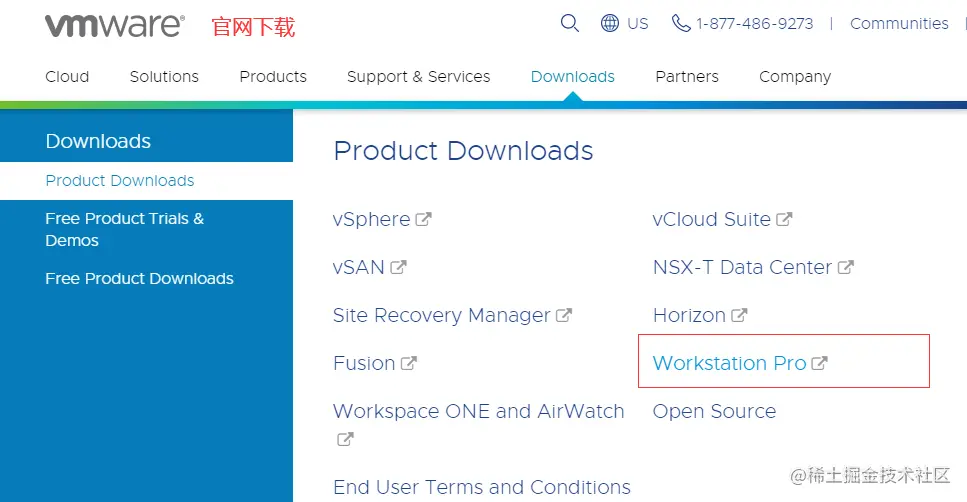967x502 pixels.
Task: Open the Communities link
Action: tap(899, 24)
